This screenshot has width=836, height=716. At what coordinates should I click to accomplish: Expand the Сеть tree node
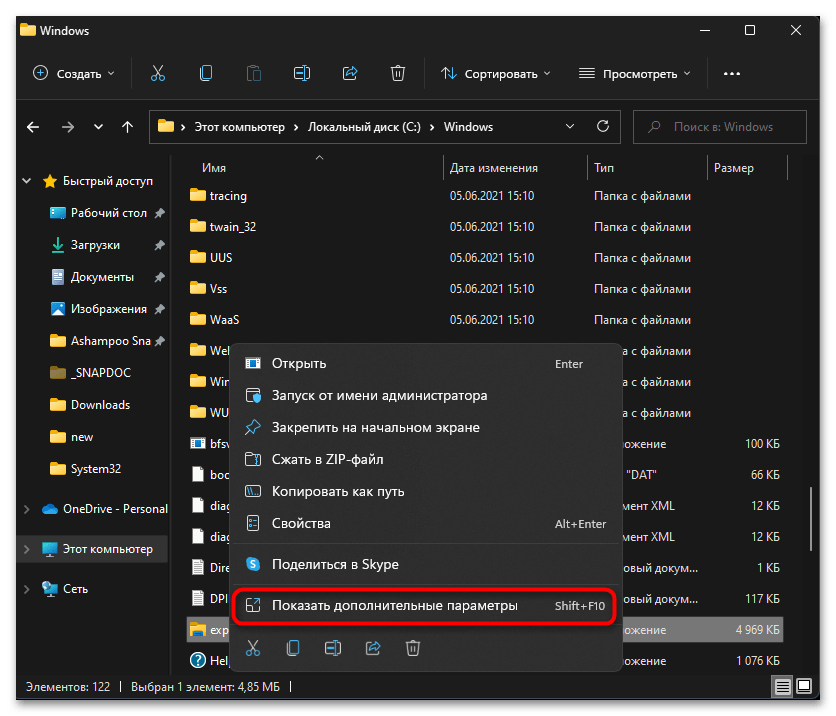(27, 589)
